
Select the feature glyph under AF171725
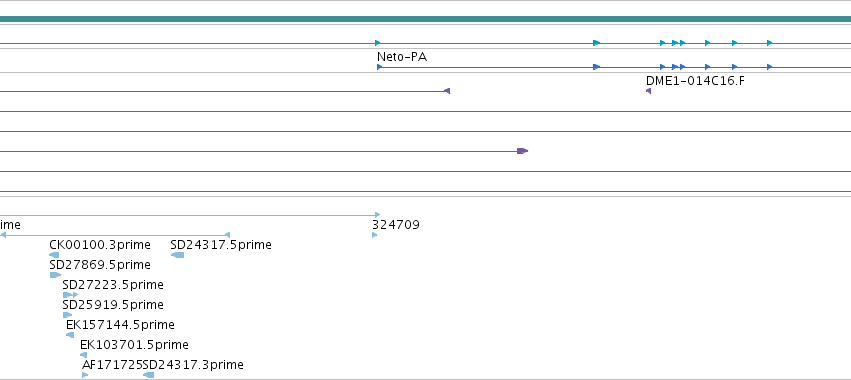(x=85, y=375)
